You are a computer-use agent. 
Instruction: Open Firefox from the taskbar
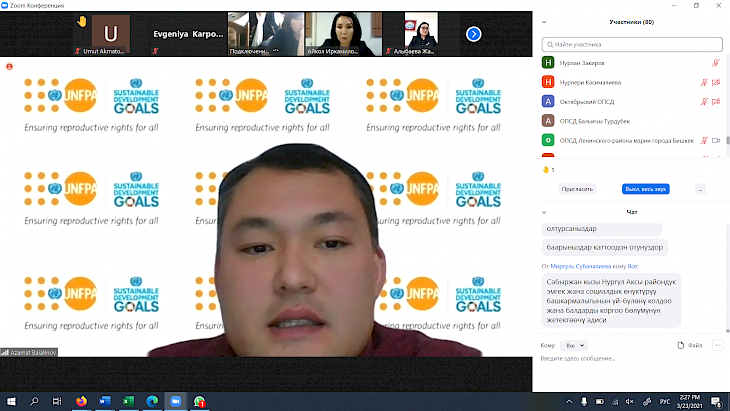point(81,401)
